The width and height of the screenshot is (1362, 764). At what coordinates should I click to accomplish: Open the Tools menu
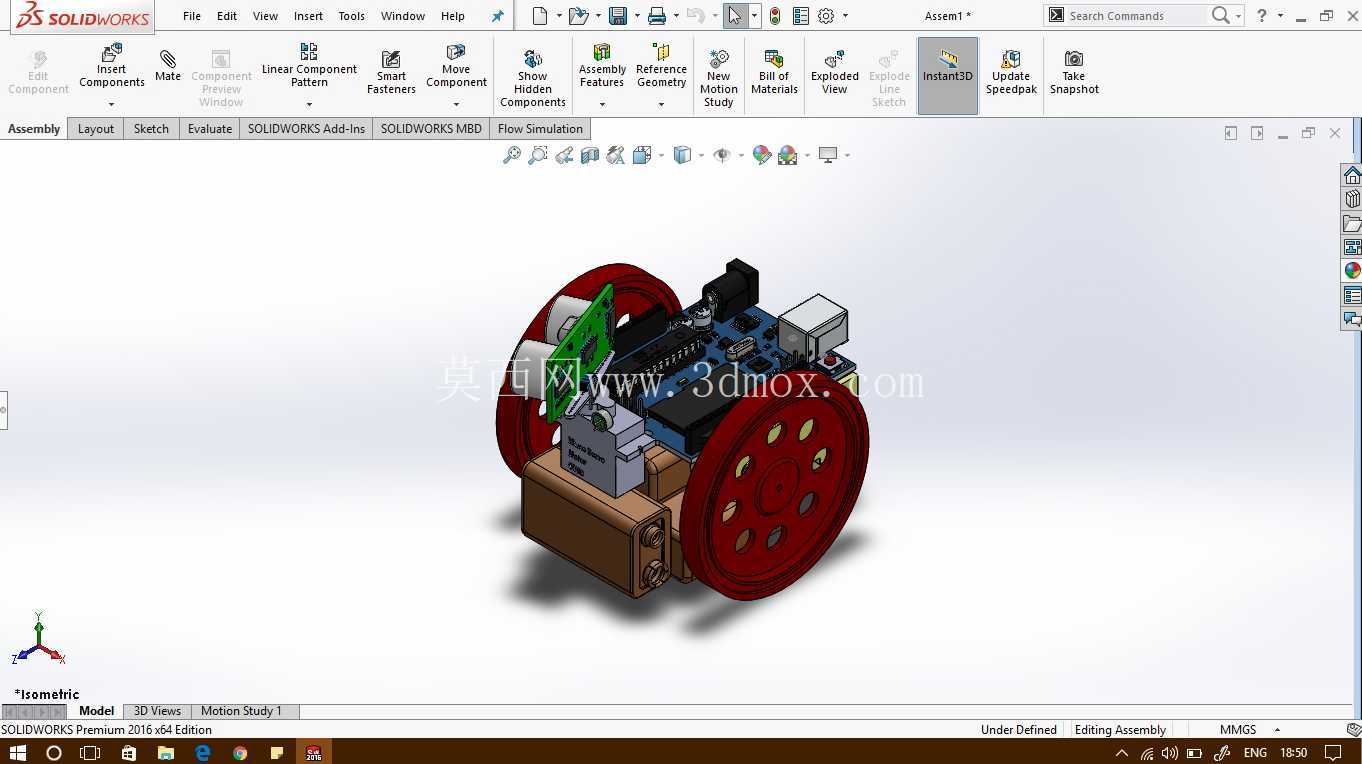click(x=352, y=16)
